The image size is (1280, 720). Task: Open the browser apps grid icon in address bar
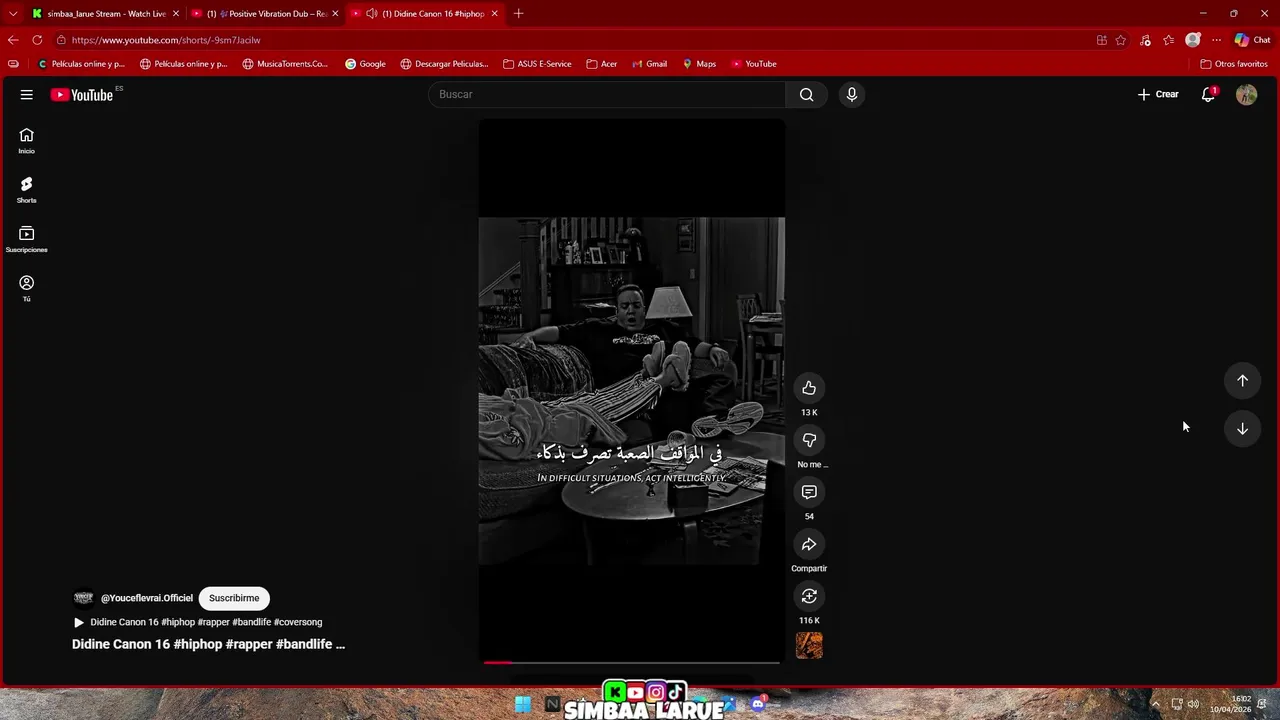pyautogui.click(x=1102, y=40)
